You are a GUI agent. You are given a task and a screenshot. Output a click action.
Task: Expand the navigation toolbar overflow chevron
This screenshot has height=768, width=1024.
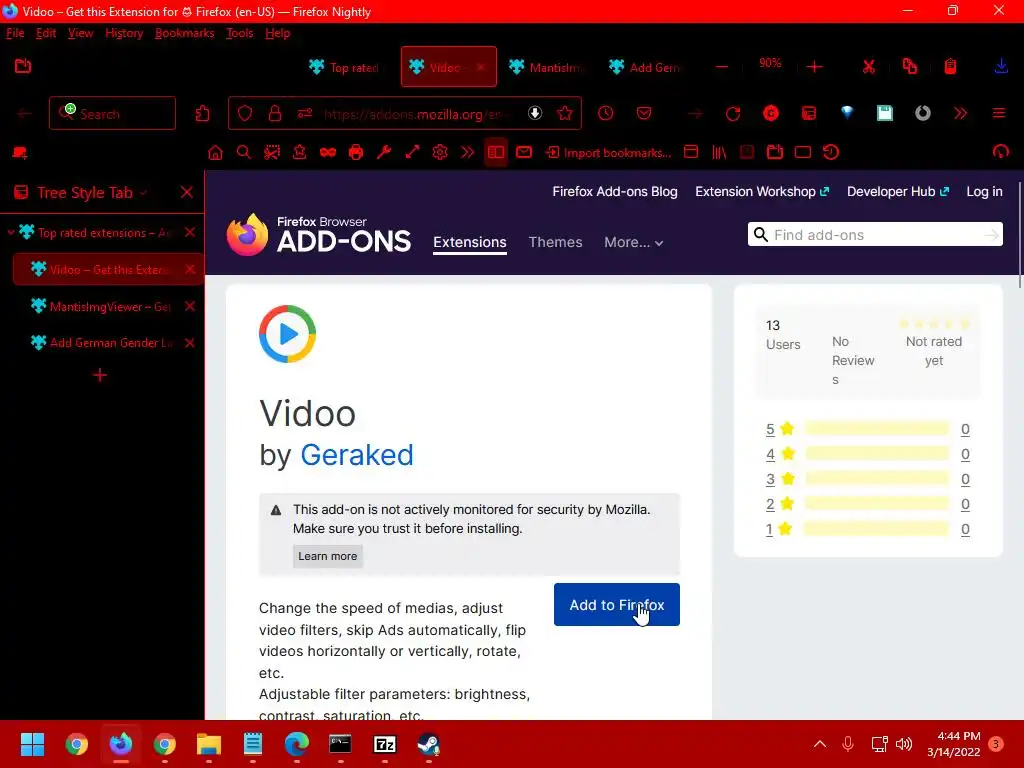(961, 114)
